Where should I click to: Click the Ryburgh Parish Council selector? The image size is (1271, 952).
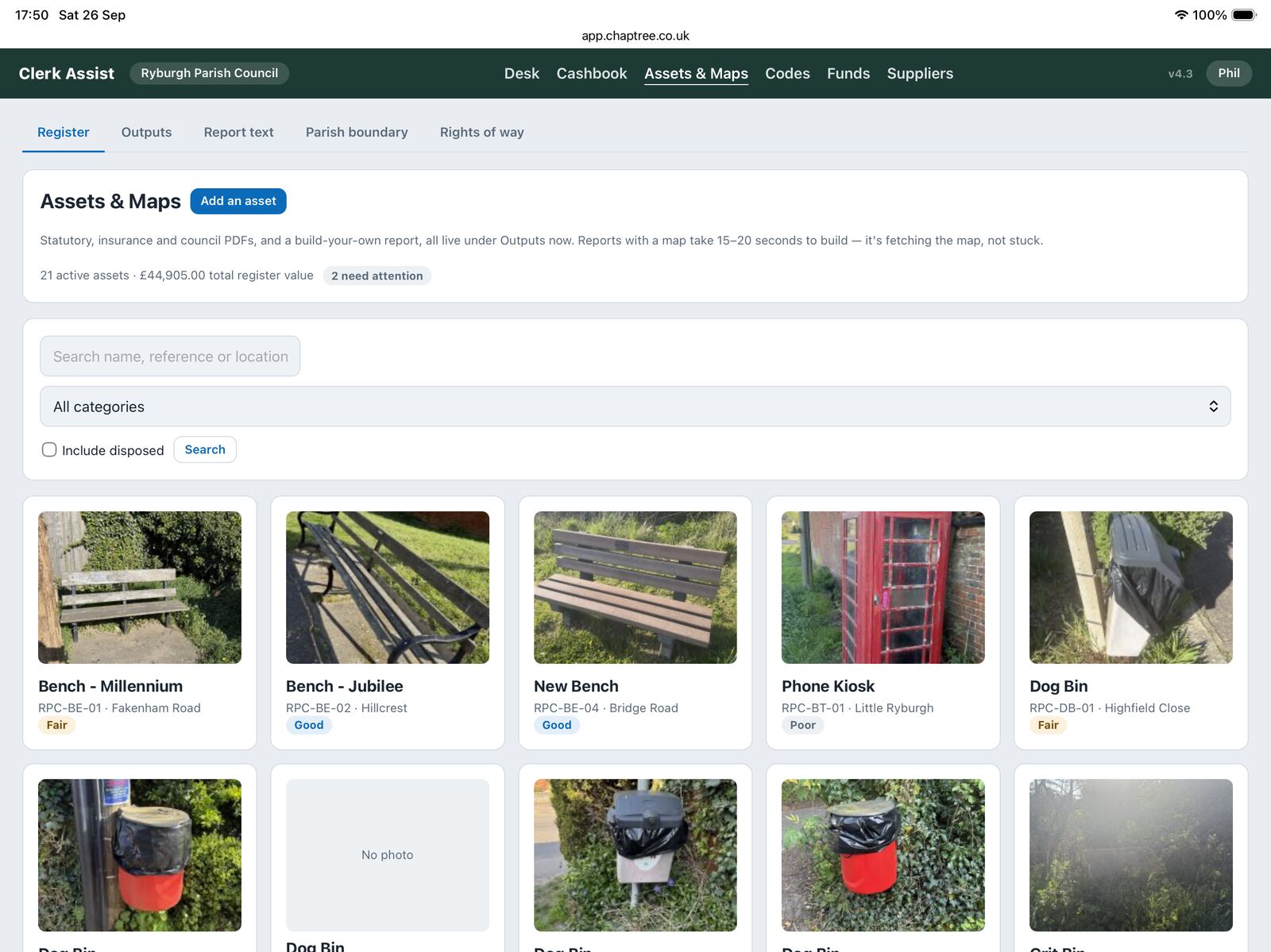(210, 73)
